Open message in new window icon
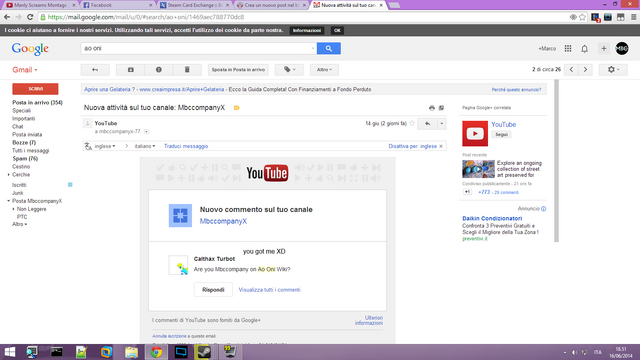Viewport: 640px width, 360px height. 441,108
